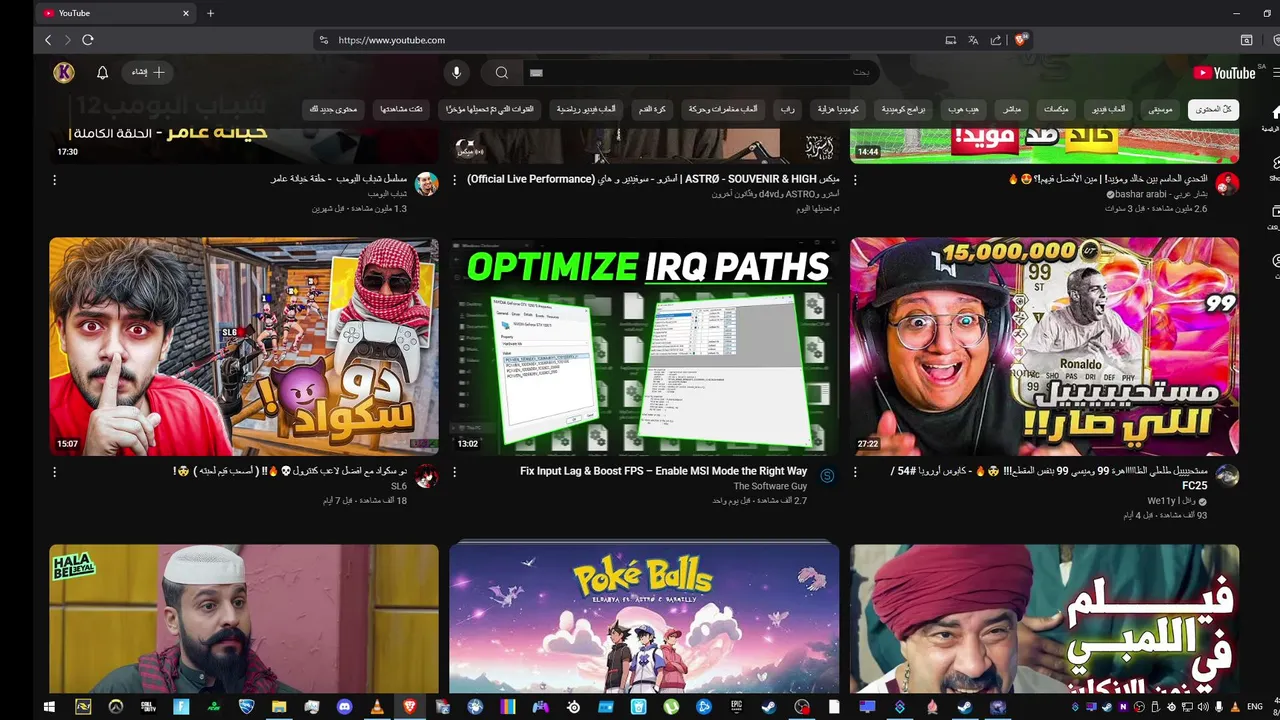Open Epic Games launcher from taskbar

click(736, 707)
